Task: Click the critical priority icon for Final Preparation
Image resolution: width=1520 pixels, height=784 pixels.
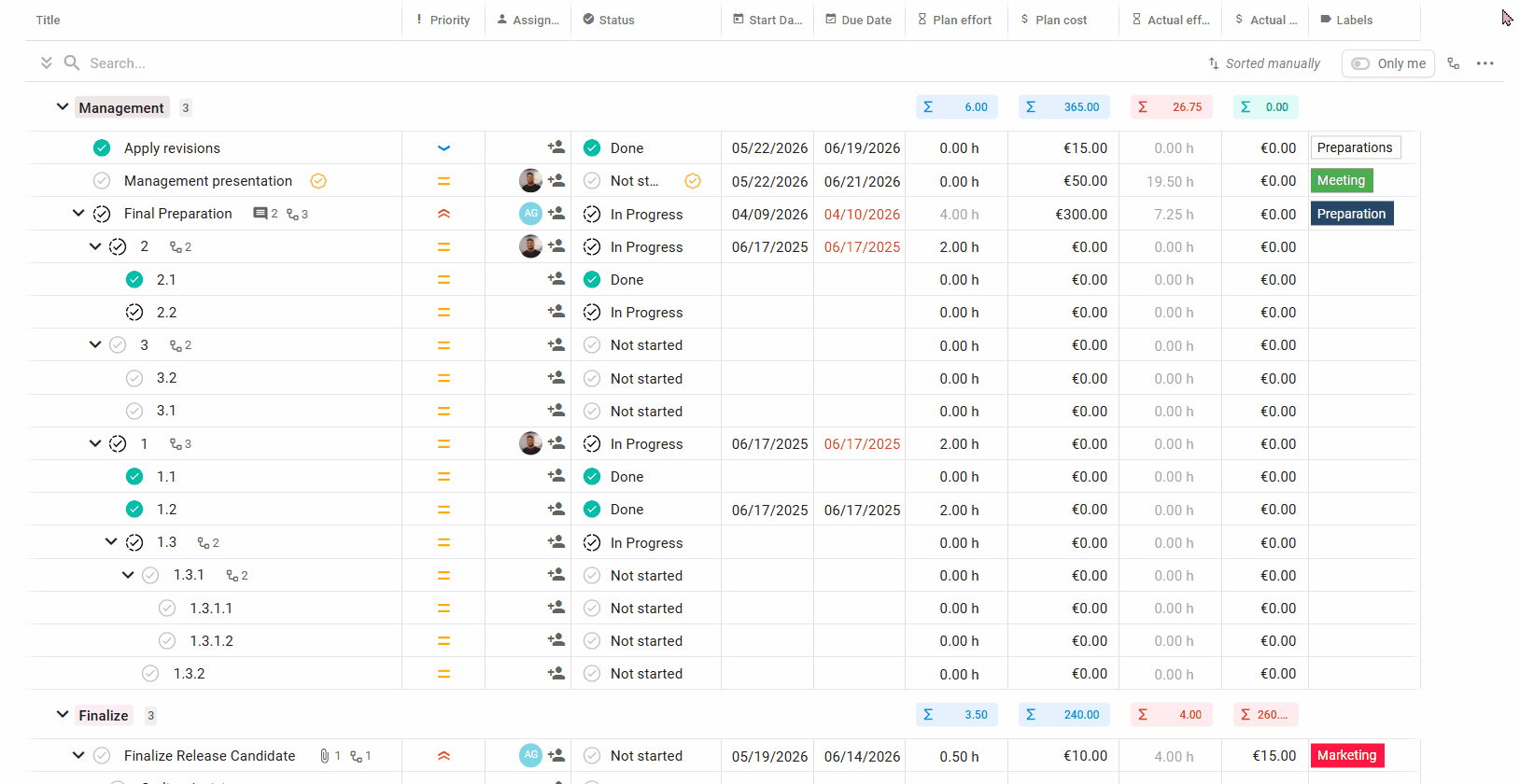Action: pyautogui.click(x=443, y=214)
